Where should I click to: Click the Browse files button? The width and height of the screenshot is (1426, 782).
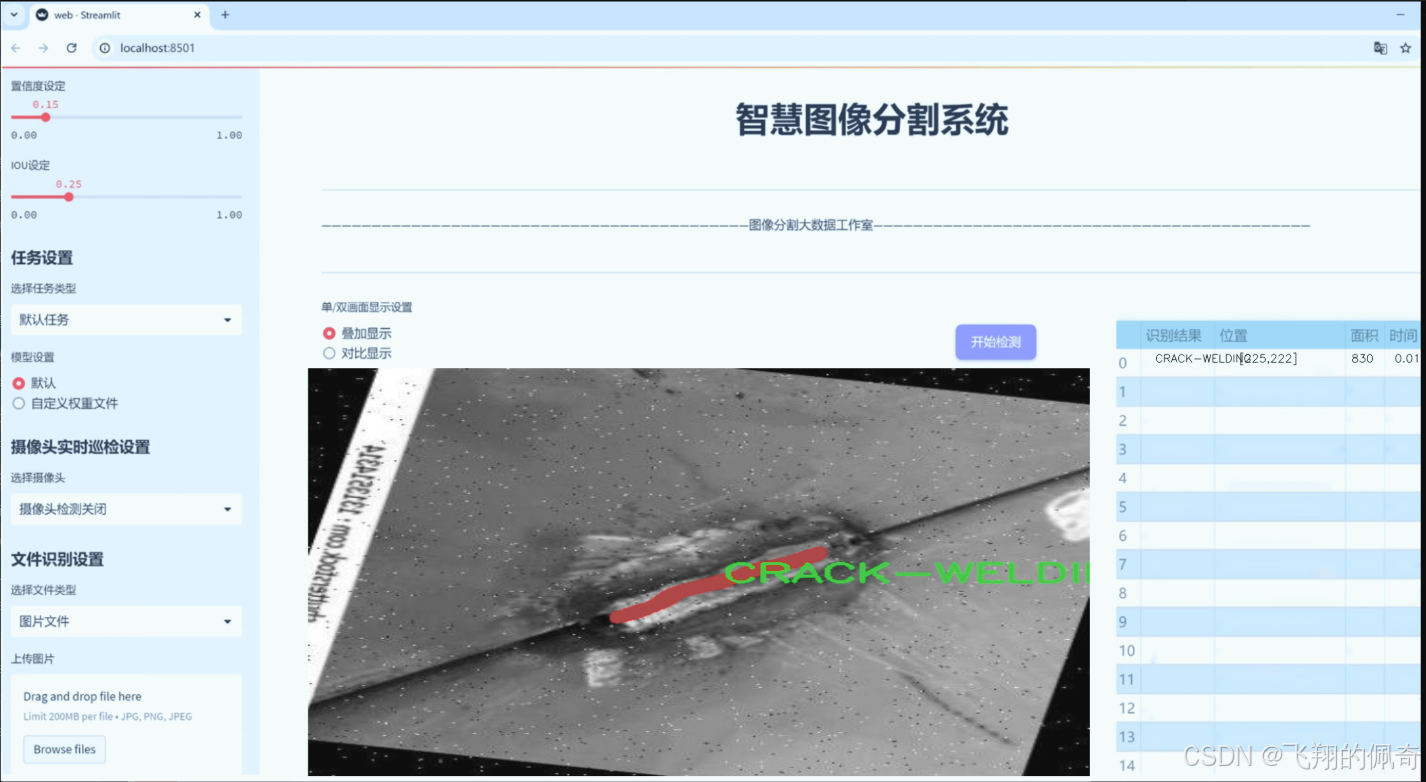coord(65,749)
